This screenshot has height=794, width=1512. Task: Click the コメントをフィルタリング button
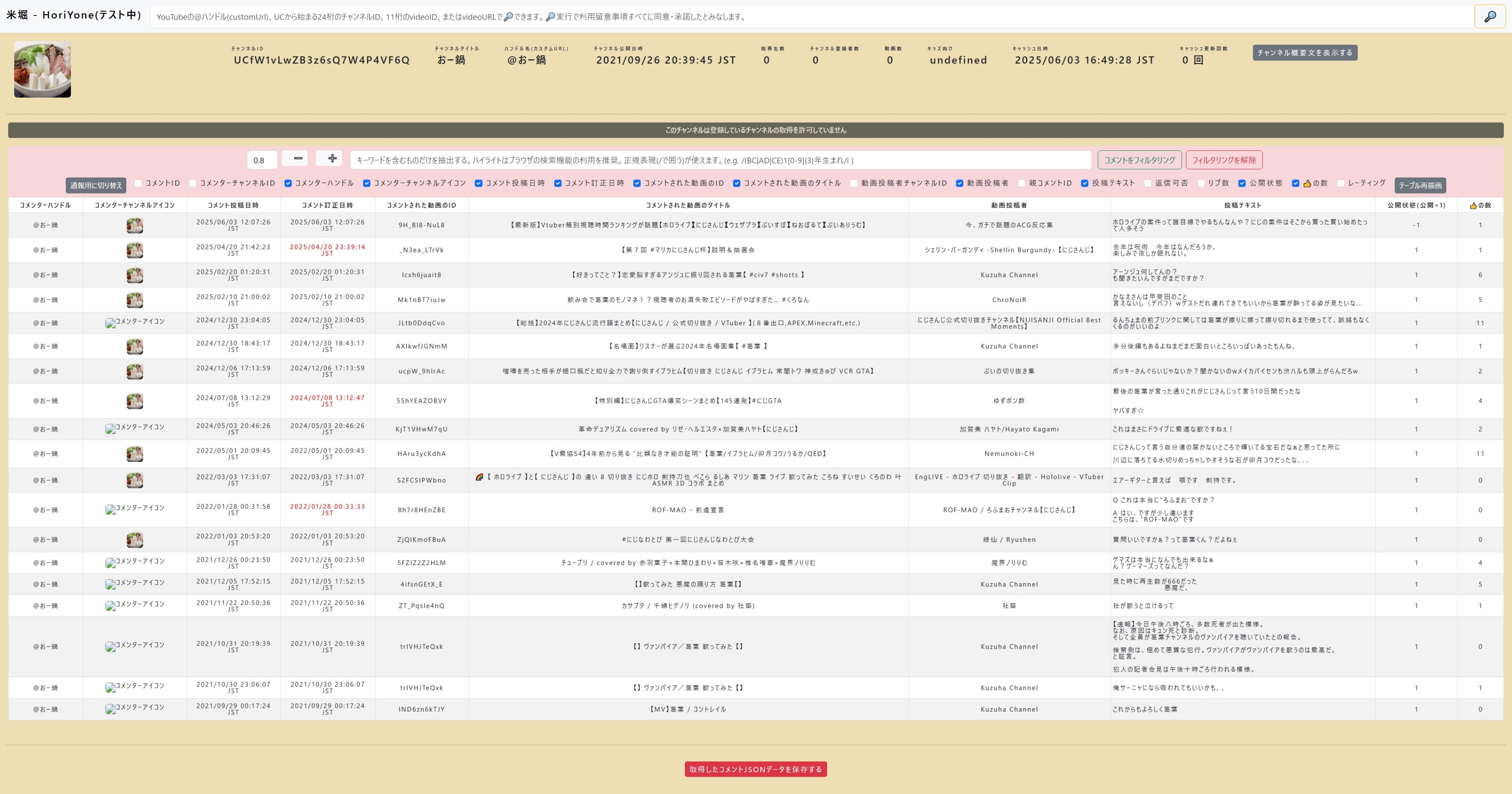coord(1139,160)
